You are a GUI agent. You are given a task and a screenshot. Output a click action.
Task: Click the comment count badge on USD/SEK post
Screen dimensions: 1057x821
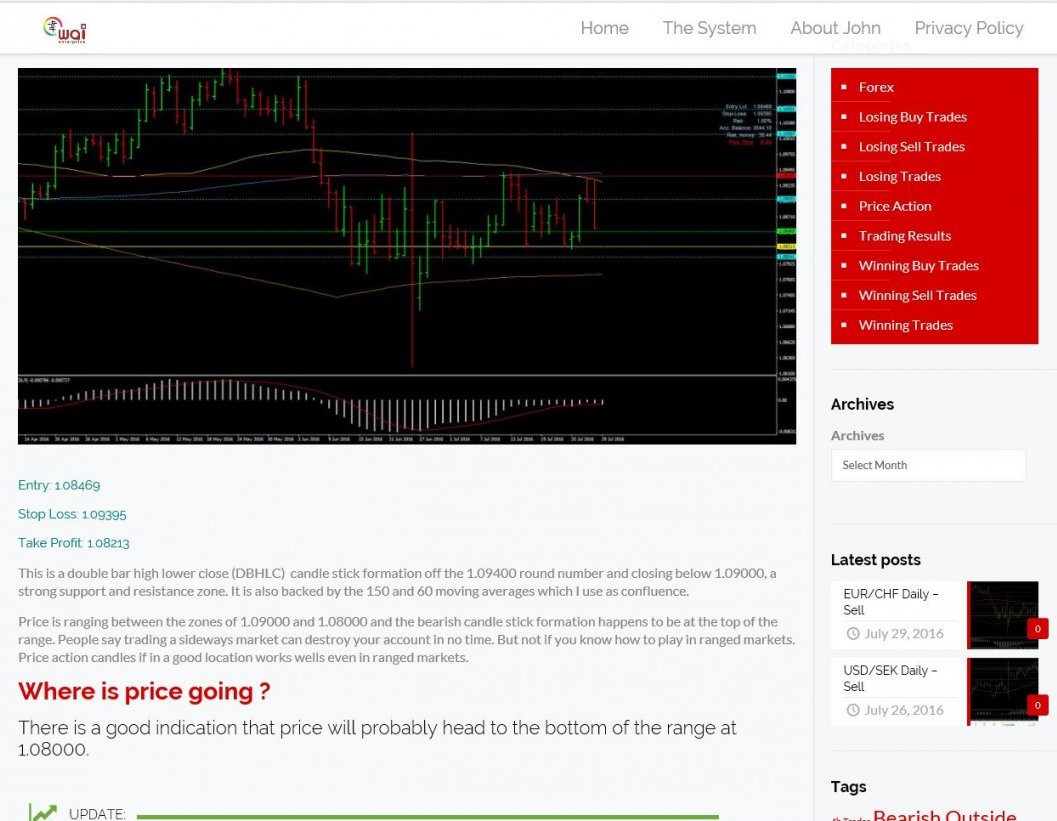coord(1037,706)
